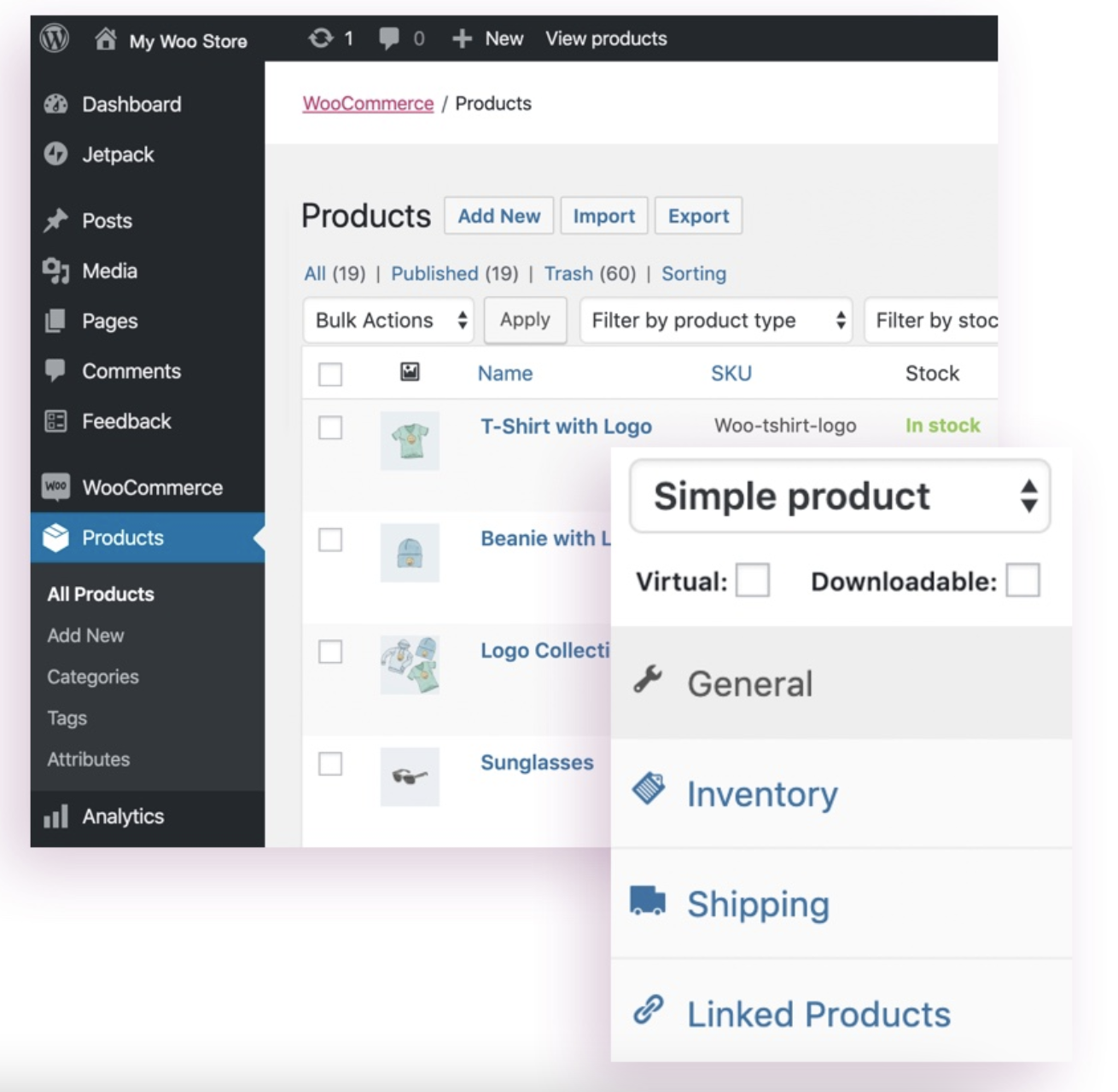Click the Logo Collection thumbnail

point(410,665)
